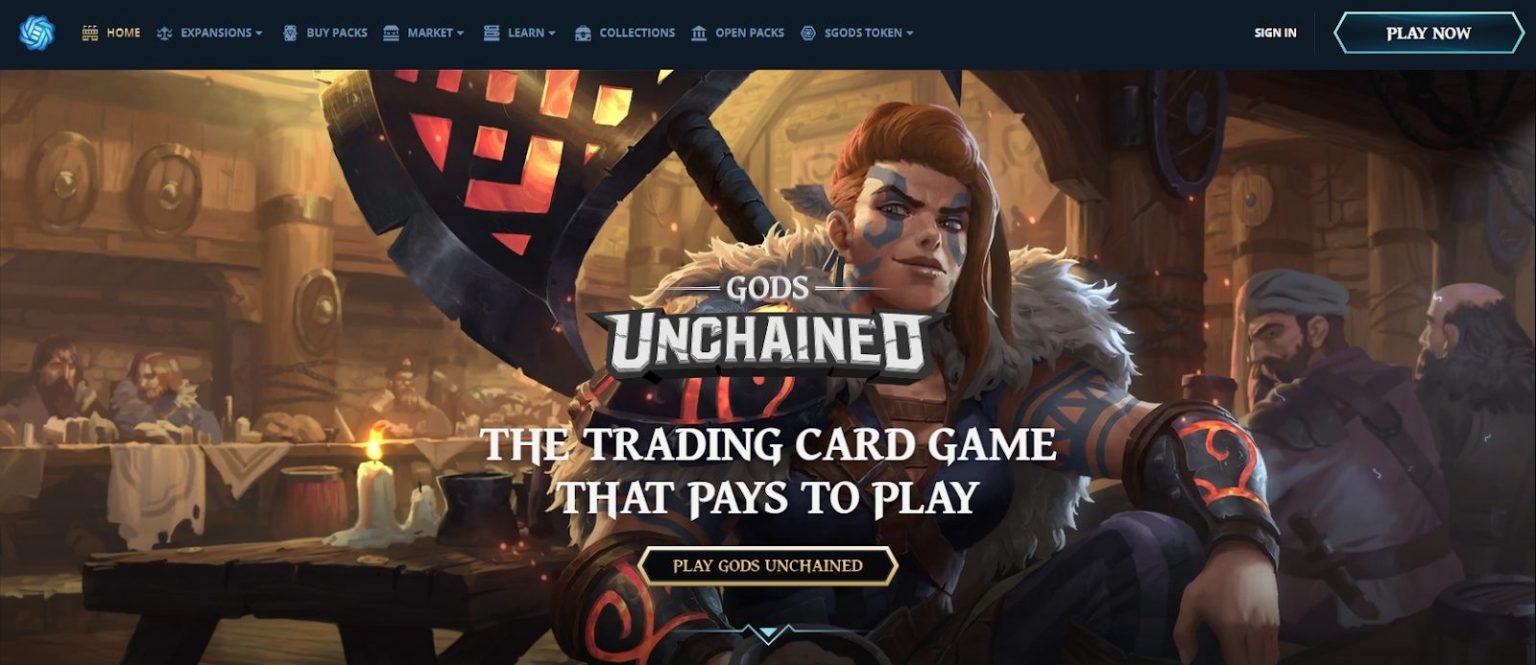The image size is (1536, 665).
Task: Click the Sign In link
Action: [1275, 33]
